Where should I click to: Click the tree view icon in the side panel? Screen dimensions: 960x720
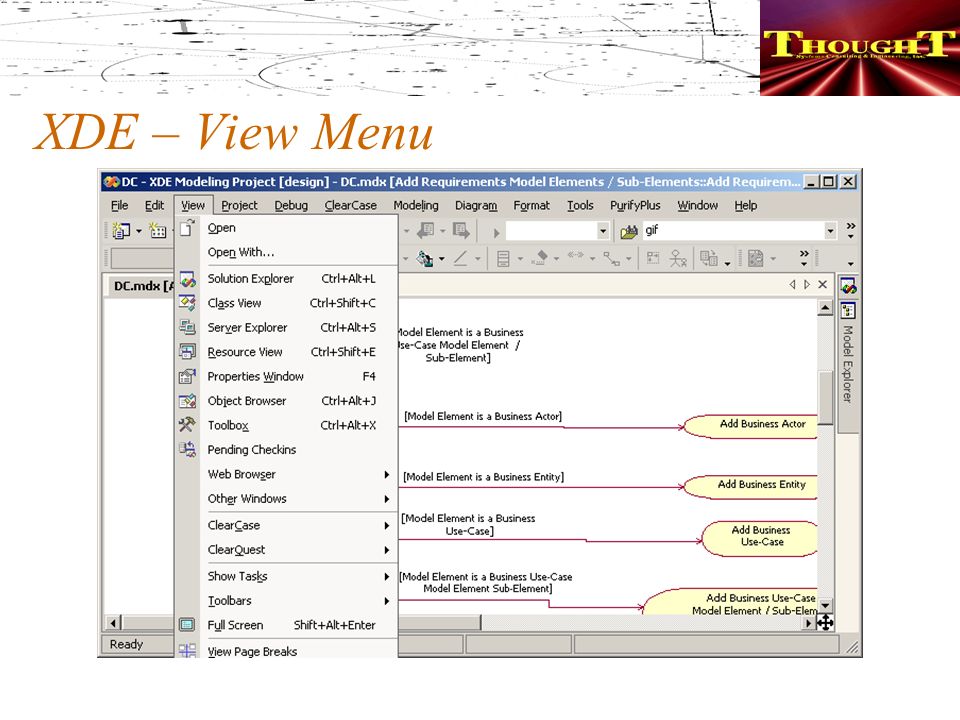(x=848, y=310)
